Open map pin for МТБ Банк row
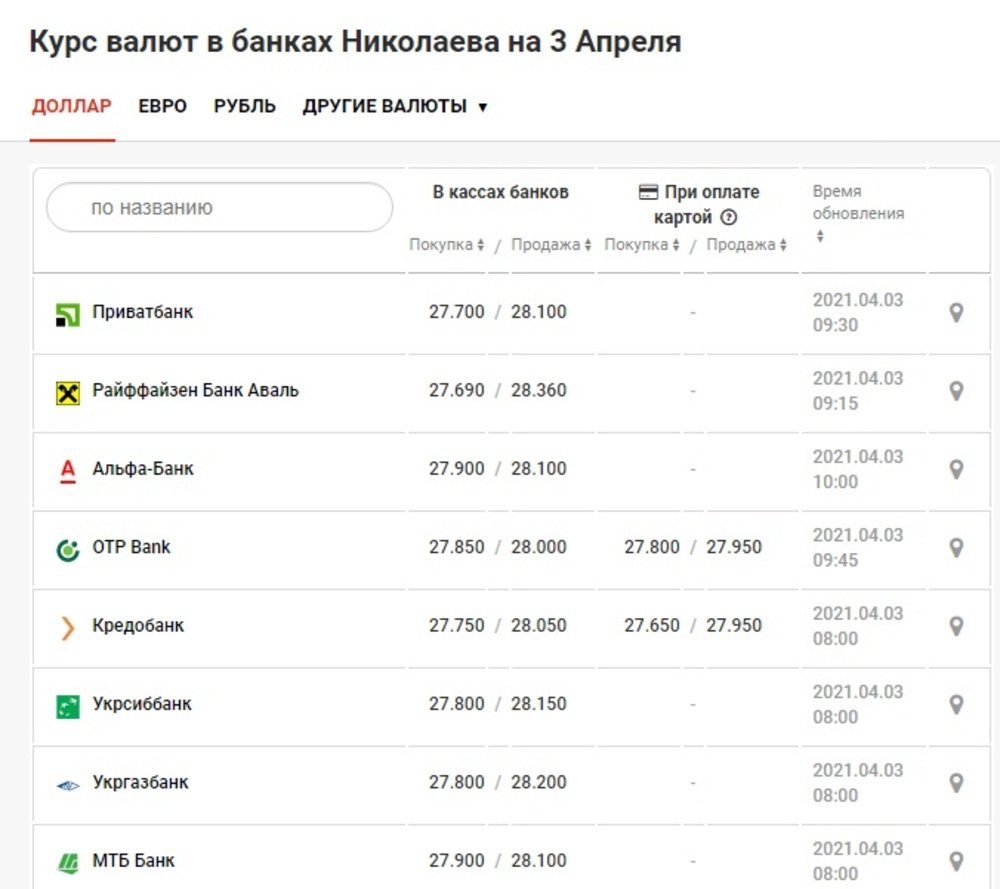 [956, 862]
